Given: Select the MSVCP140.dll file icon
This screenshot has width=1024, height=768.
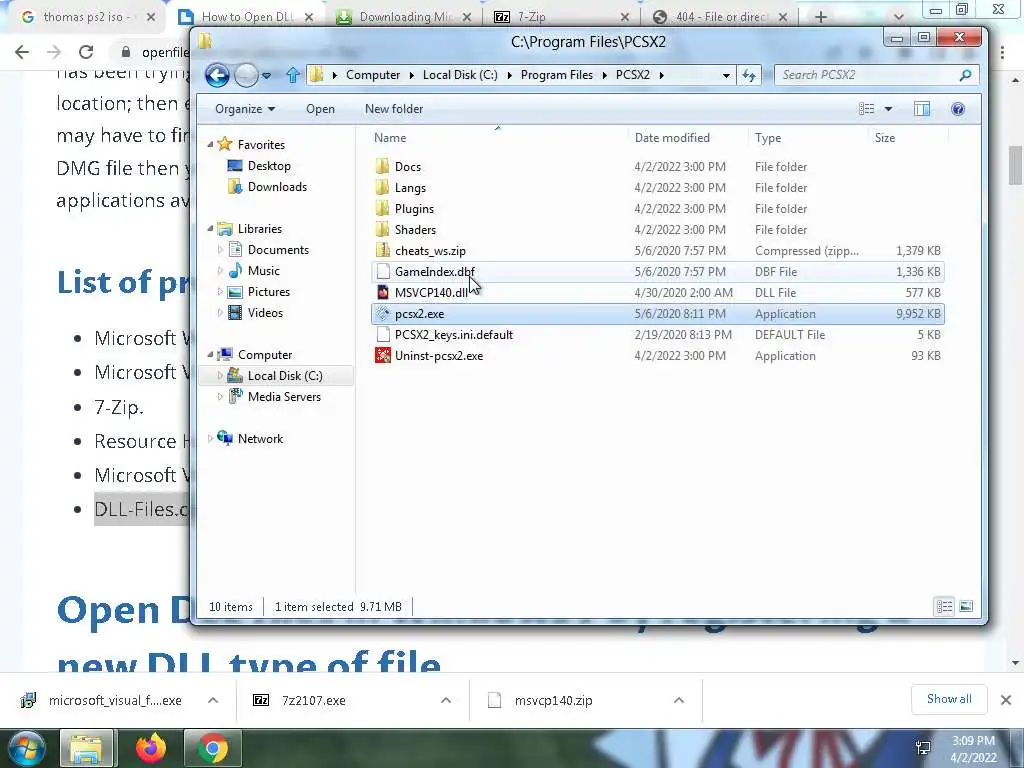Looking at the screenshot, I should coord(383,293).
